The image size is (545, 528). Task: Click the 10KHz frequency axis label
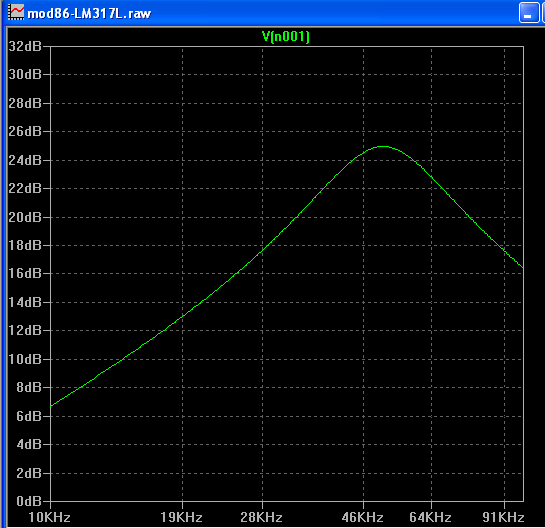point(49,518)
